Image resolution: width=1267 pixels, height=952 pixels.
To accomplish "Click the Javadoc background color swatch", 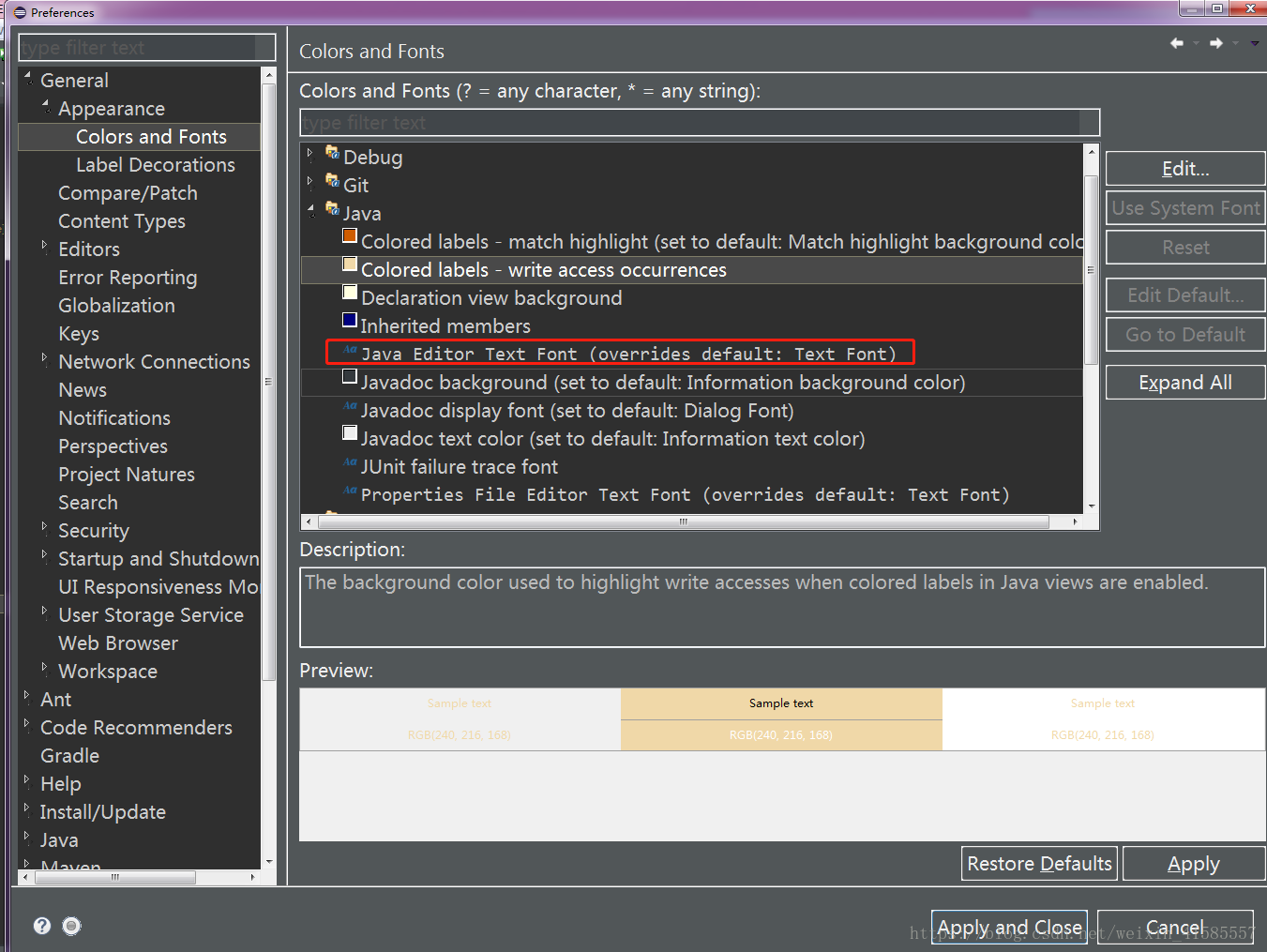I will [x=350, y=376].
